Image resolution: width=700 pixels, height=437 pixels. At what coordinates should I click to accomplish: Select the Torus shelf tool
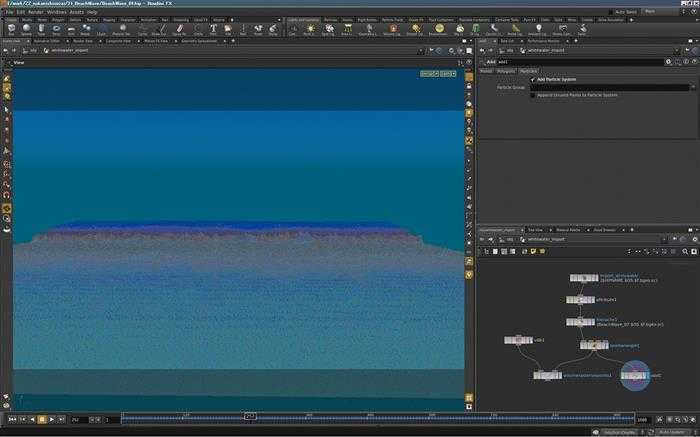click(x=56, y=29)
